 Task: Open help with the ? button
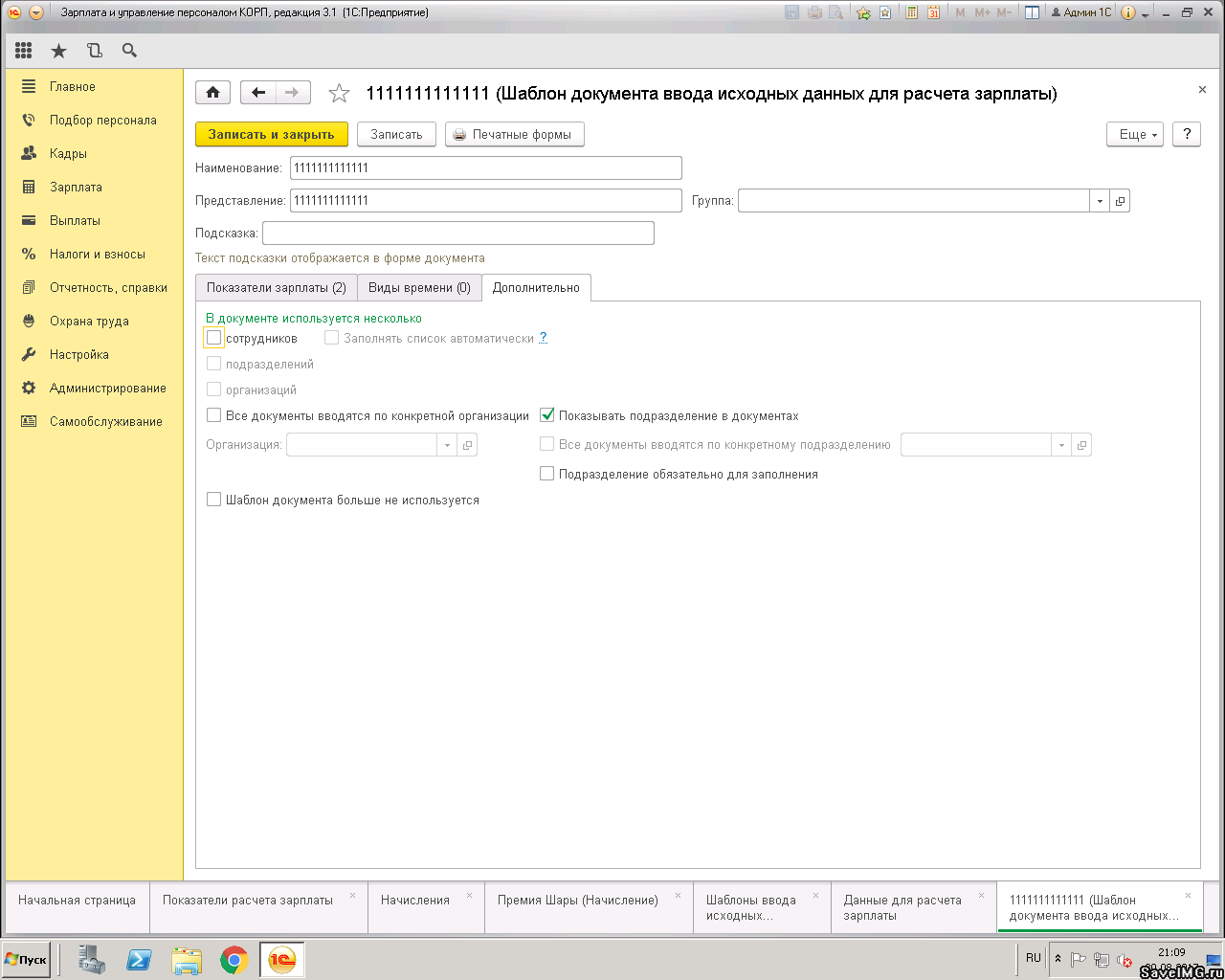click(x=1187, y=134)
